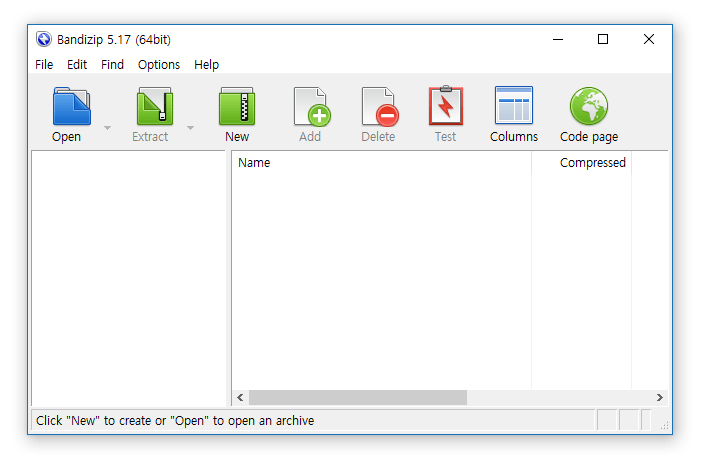
Task: Click the horizontal scrollbar thumb
Action: tap(358, 398)
